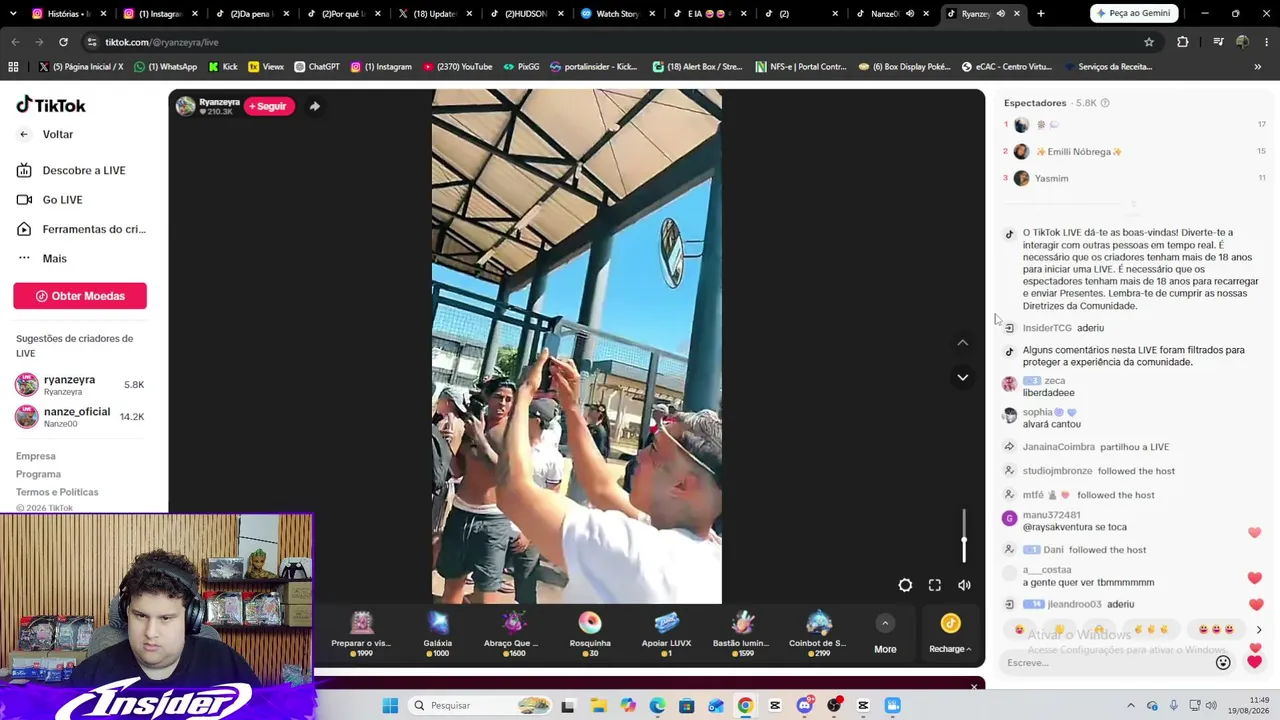Image resolution: width=1280 pixels, height=720 pixels.
Task: Open the nanze_oficial suggested LIVE creator
Action: (80, 417)
